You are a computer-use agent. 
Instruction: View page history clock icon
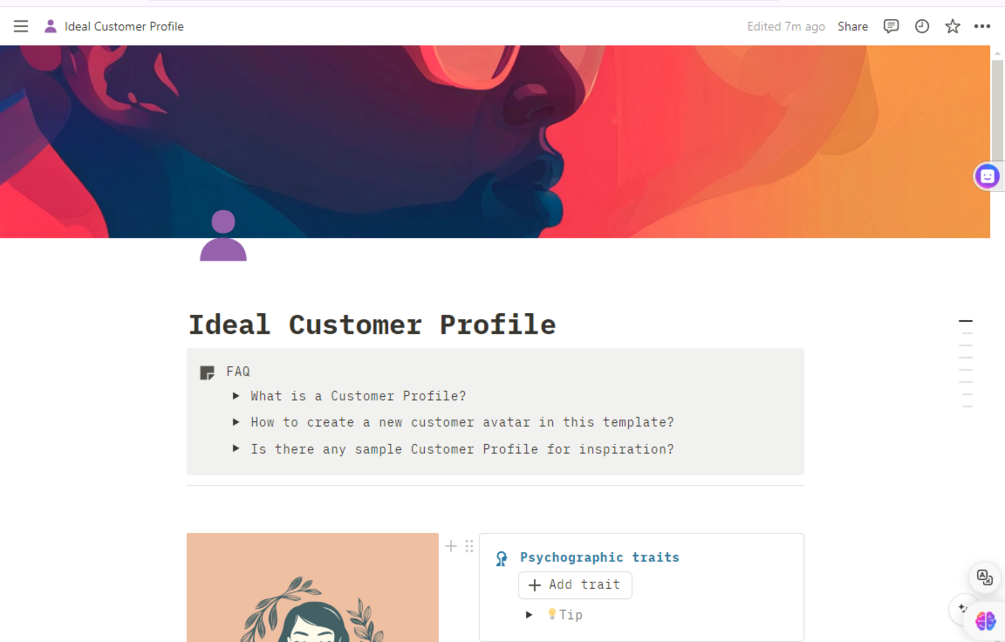[x=922, y=26]
